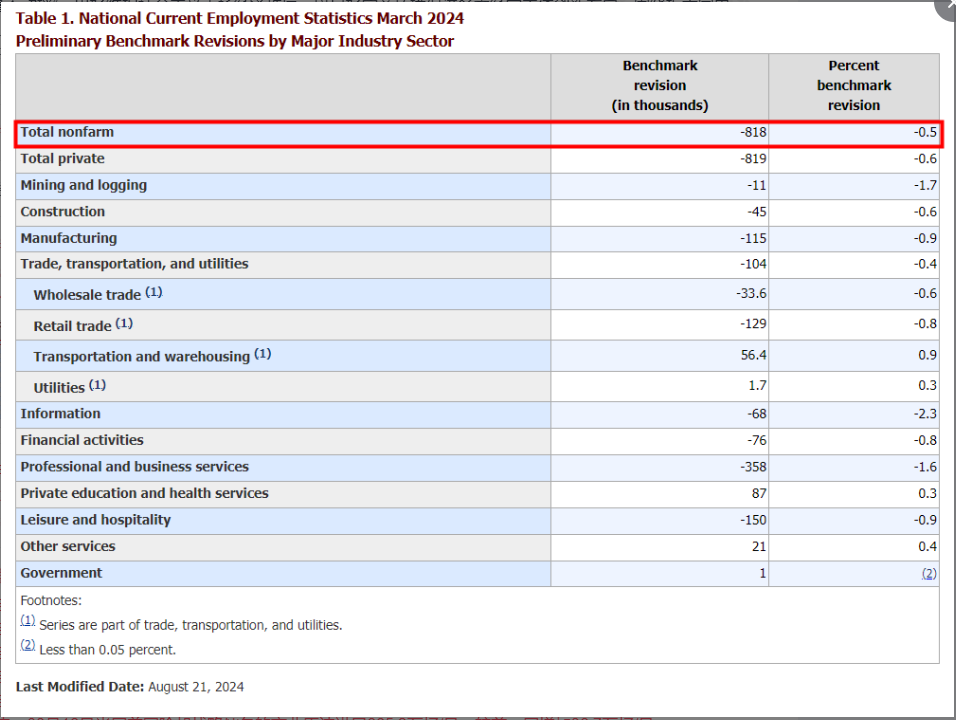
Task: Open footnote (2) link in Government row
Action: coord(929,573)
